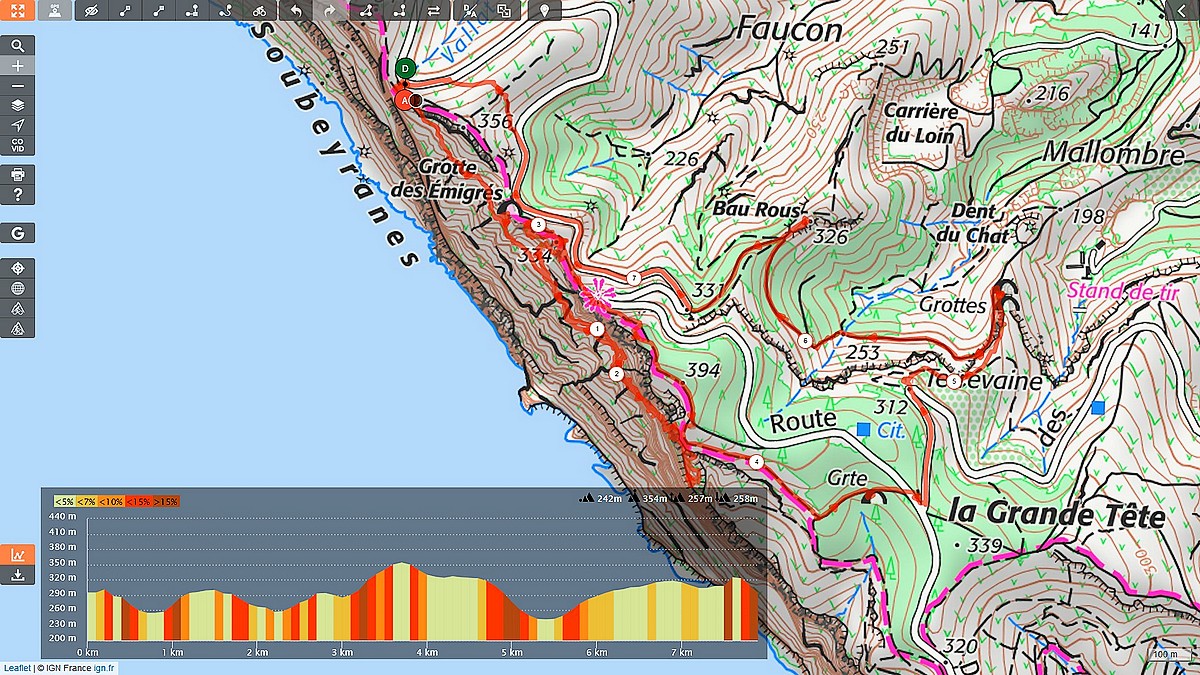Viewport: 1200px width, 675px height.
Task: Click the Grotte des Émigrés map label
Action: coord(447,179)
